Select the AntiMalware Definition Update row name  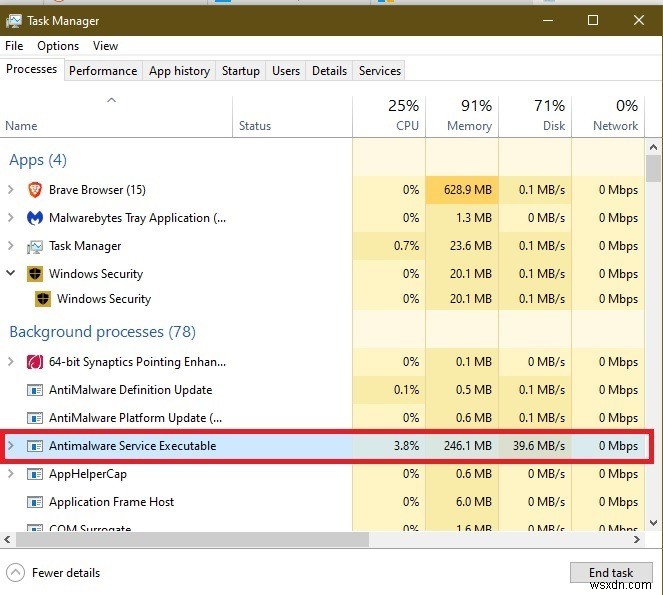click(x=131, y=390)
